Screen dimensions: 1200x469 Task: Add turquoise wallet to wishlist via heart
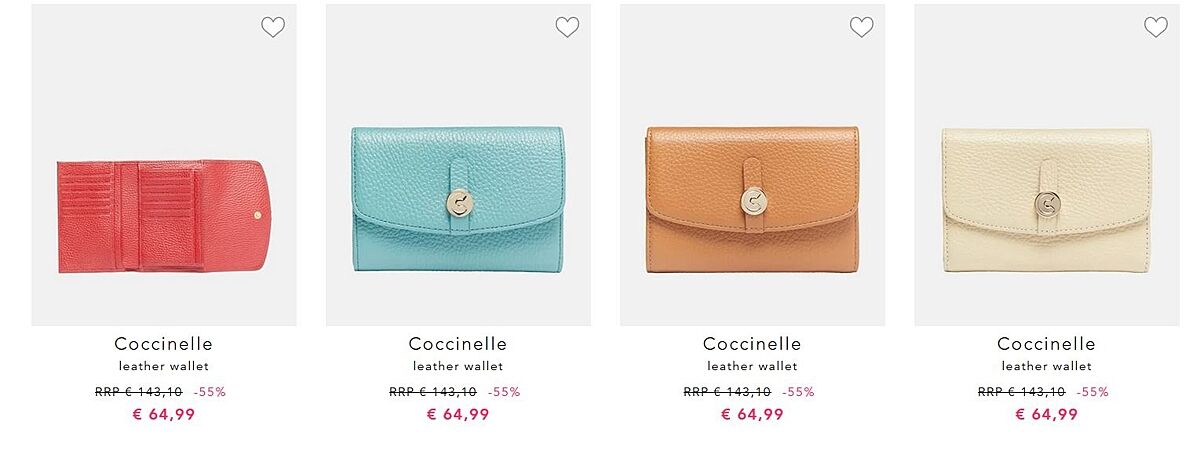567,27
